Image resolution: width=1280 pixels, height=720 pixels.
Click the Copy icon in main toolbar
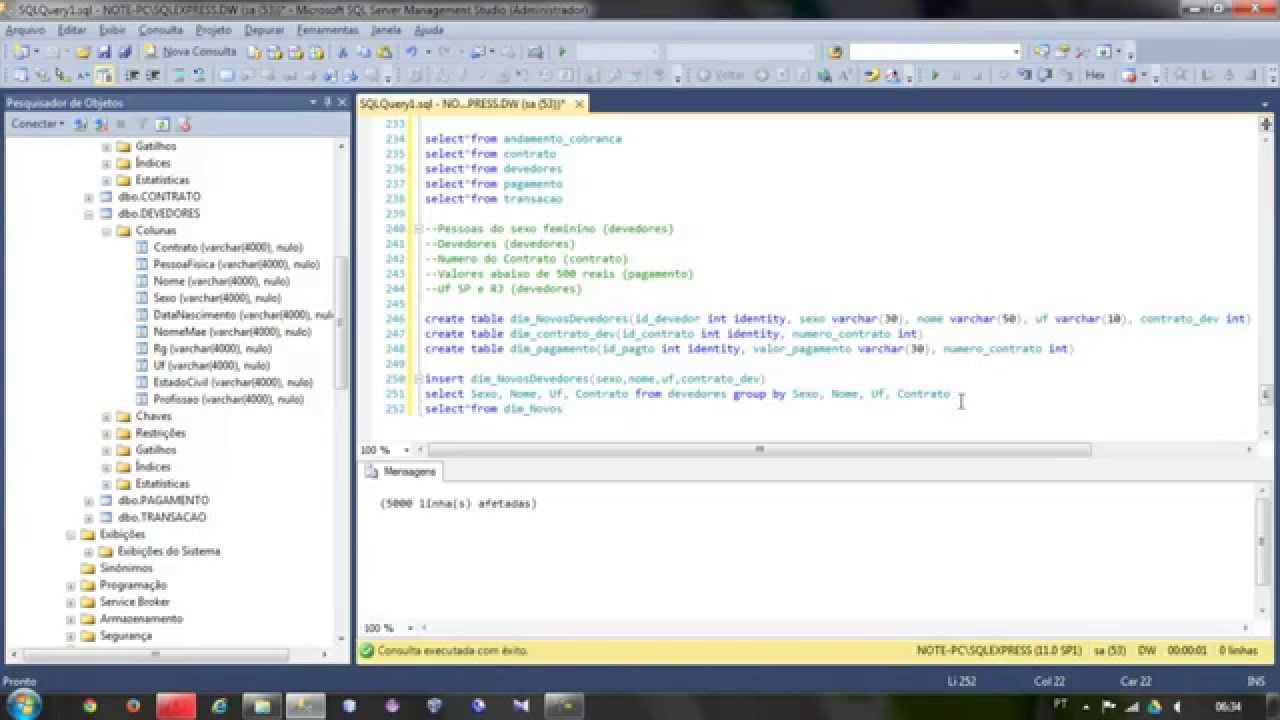click(362, 52)
